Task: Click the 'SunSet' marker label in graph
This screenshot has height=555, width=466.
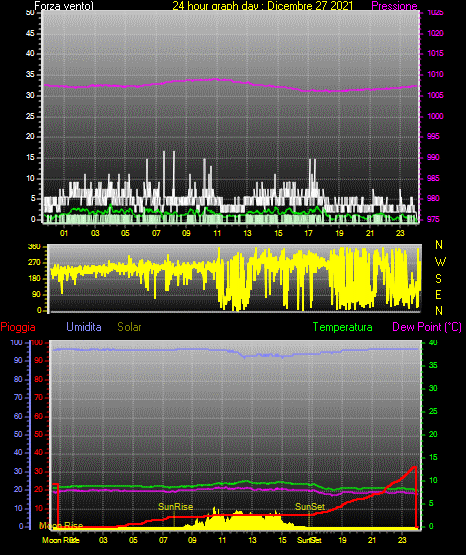Action: (310, 507)
